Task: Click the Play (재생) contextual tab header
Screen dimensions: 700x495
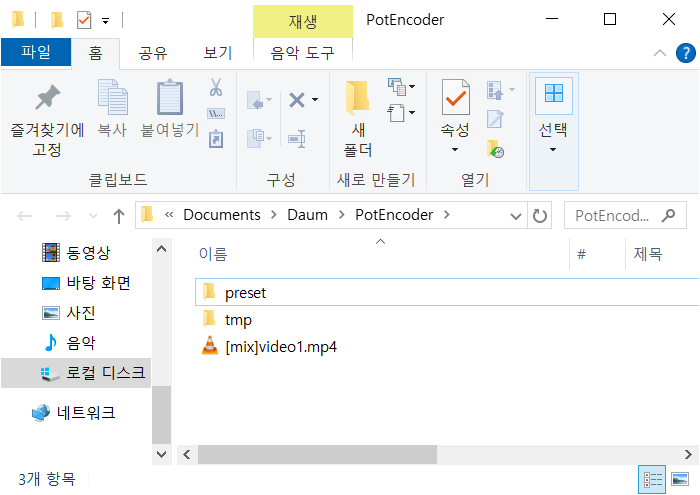Action: [303, 21]
